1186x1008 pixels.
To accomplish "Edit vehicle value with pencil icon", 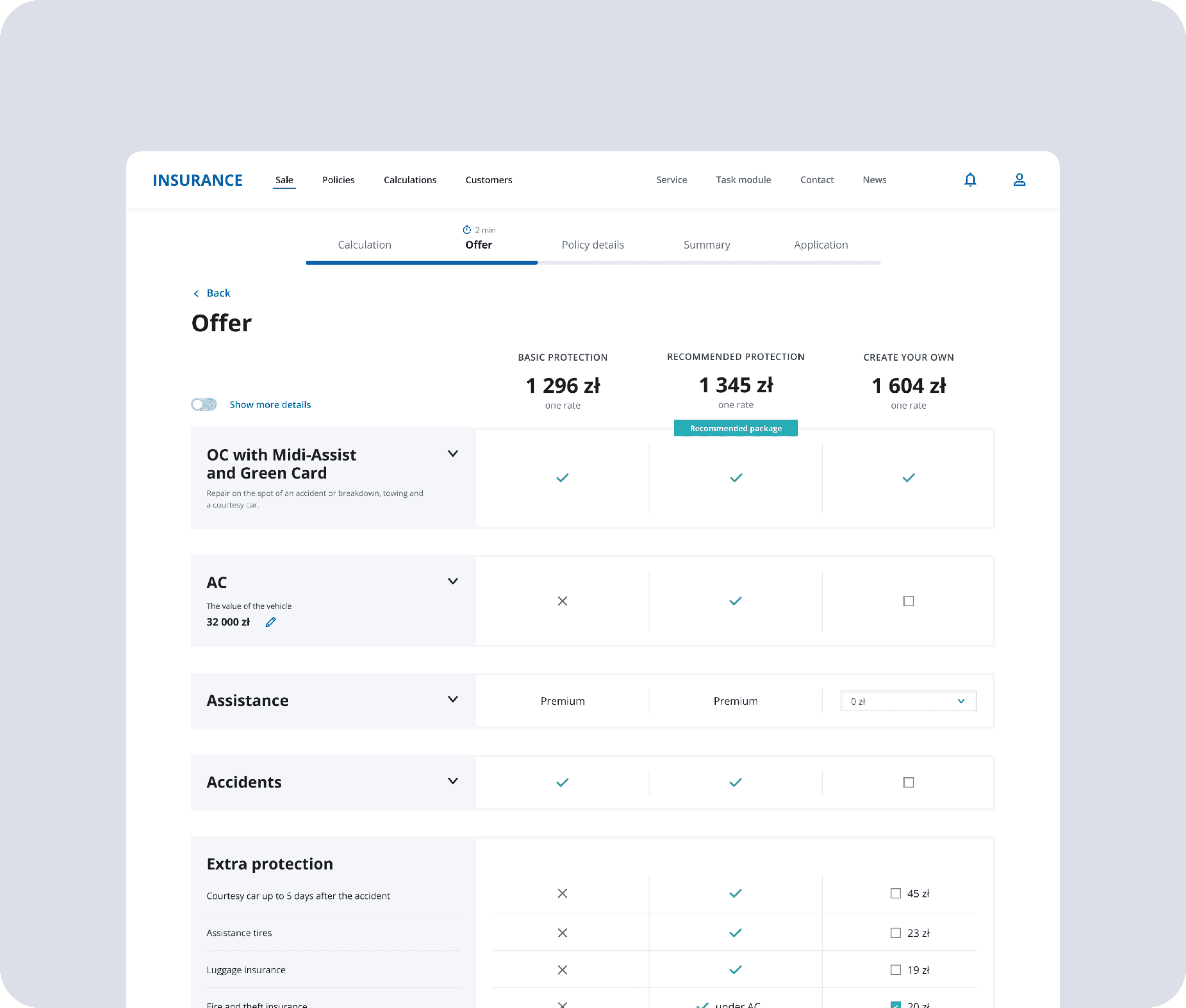I will click(x=271, y=622).
